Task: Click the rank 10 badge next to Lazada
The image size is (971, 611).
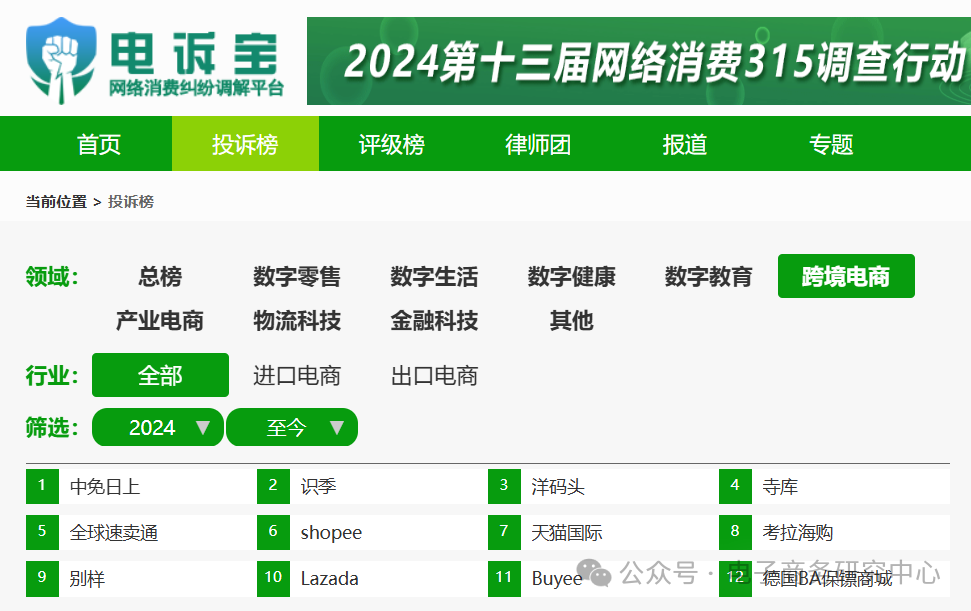Action: point(273,578)
